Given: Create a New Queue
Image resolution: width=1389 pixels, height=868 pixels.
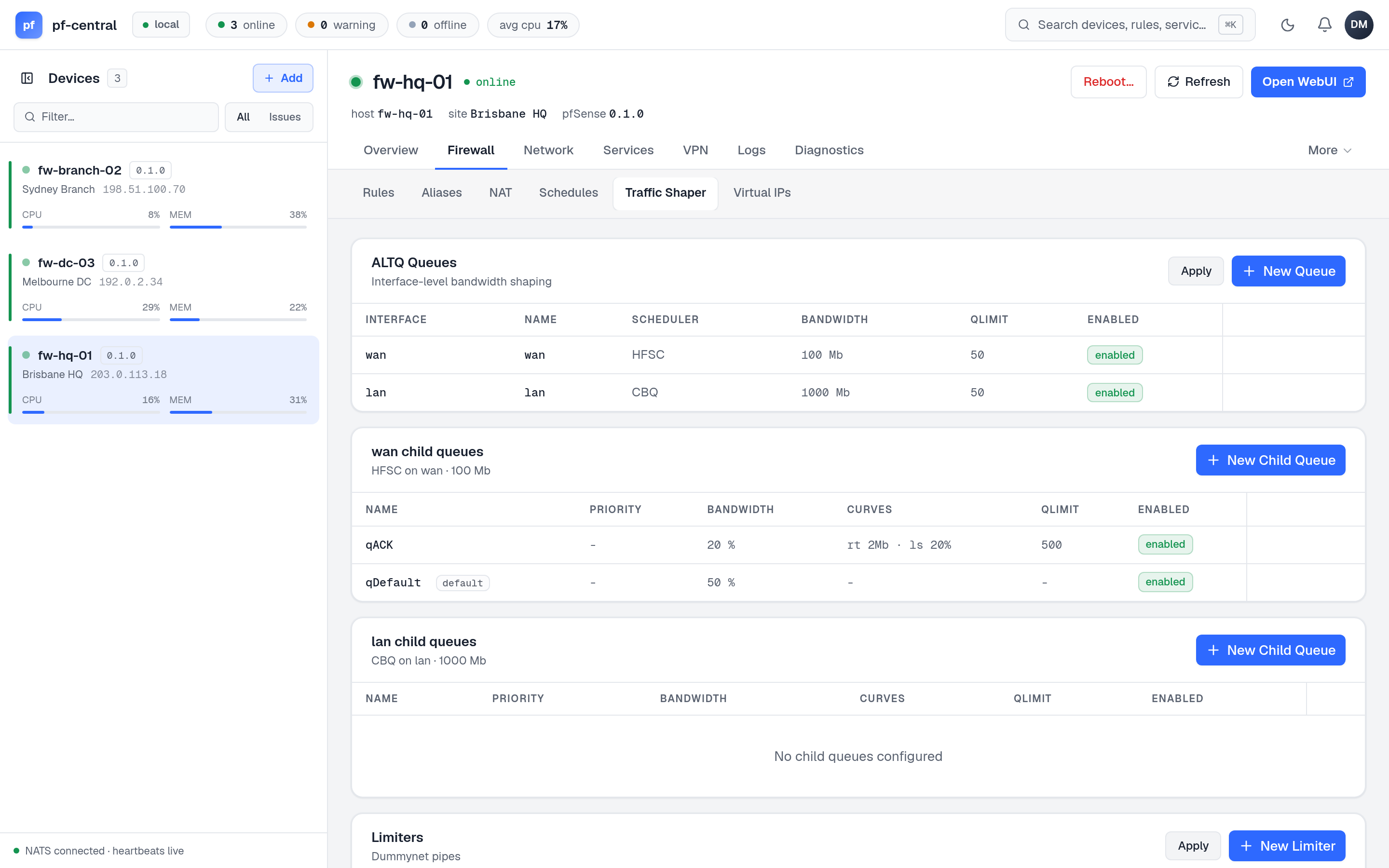Looking at the screenshot, I should coord(1288,271).
